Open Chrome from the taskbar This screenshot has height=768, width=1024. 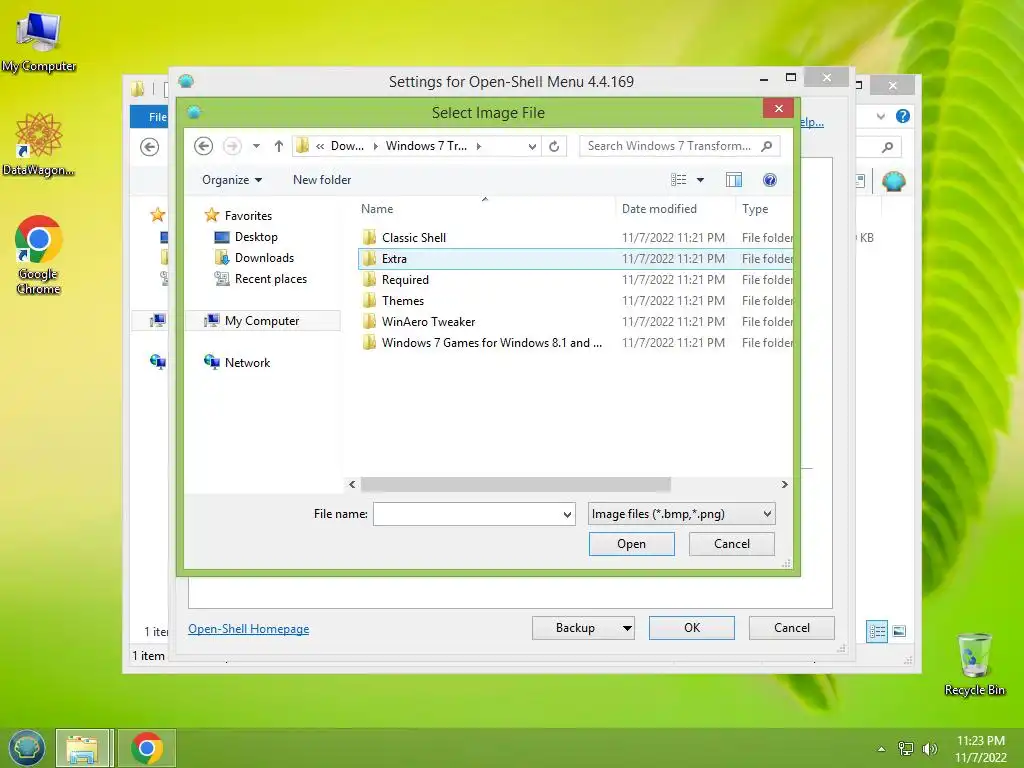tap(147, 748)
